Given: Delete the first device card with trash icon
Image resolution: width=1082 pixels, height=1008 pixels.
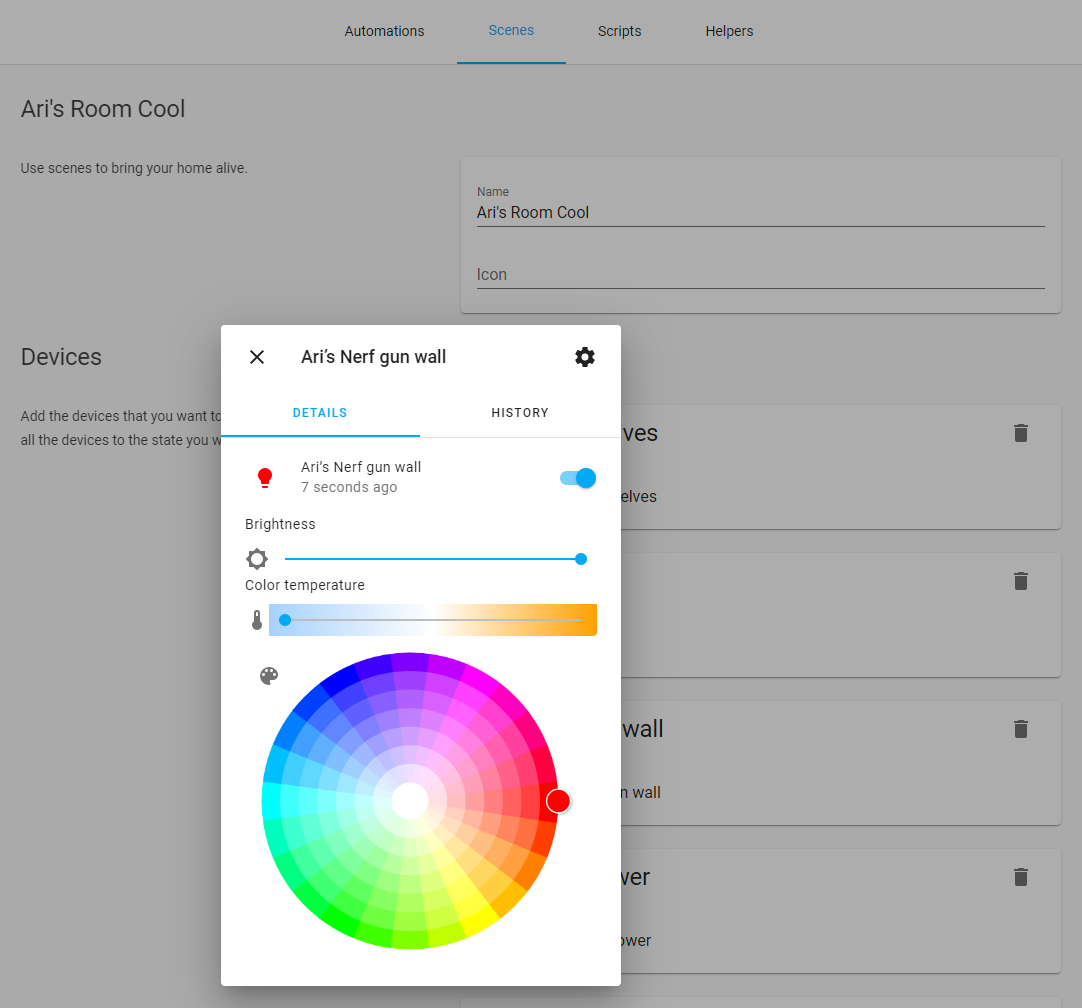Looking at the screenshot, I should coord(1020,433).
